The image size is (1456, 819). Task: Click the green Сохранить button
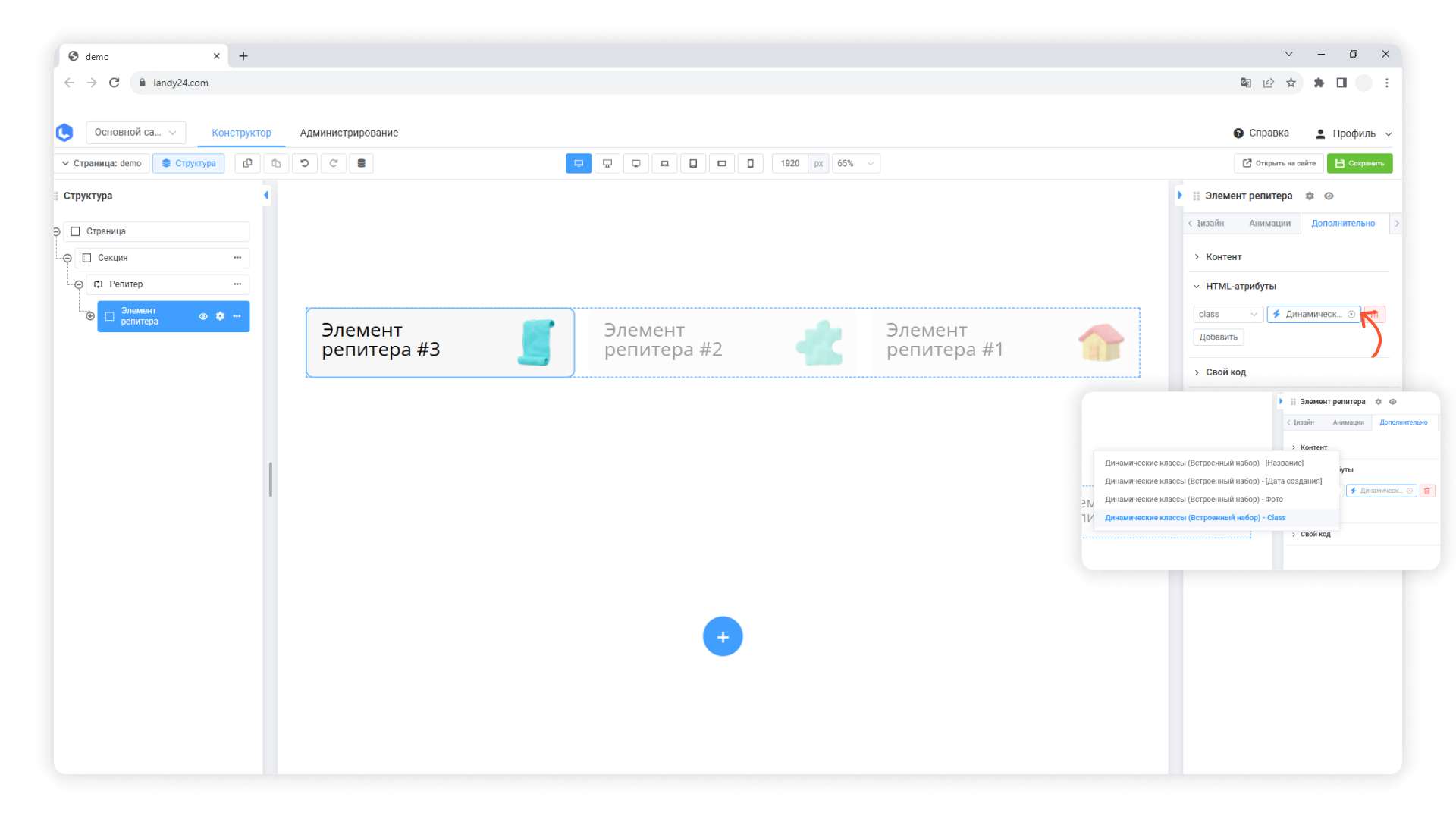coord(1359,163)
